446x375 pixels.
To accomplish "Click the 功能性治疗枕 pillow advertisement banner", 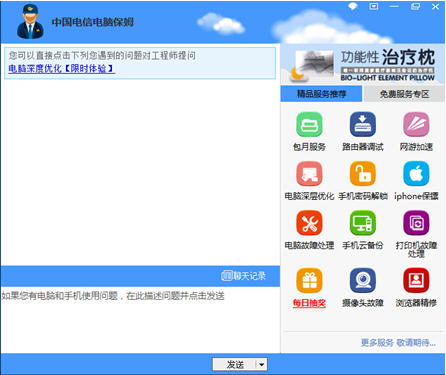I will [363, 65].
